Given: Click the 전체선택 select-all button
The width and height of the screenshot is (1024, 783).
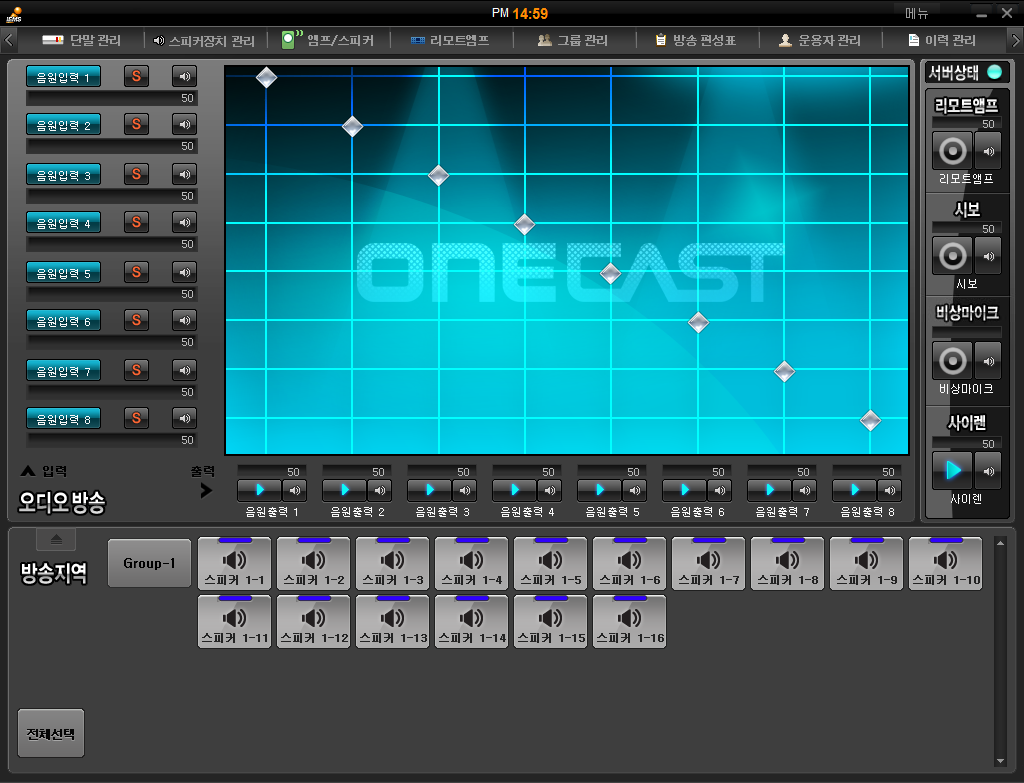Looking at the screenshot, I should point(51,733).
